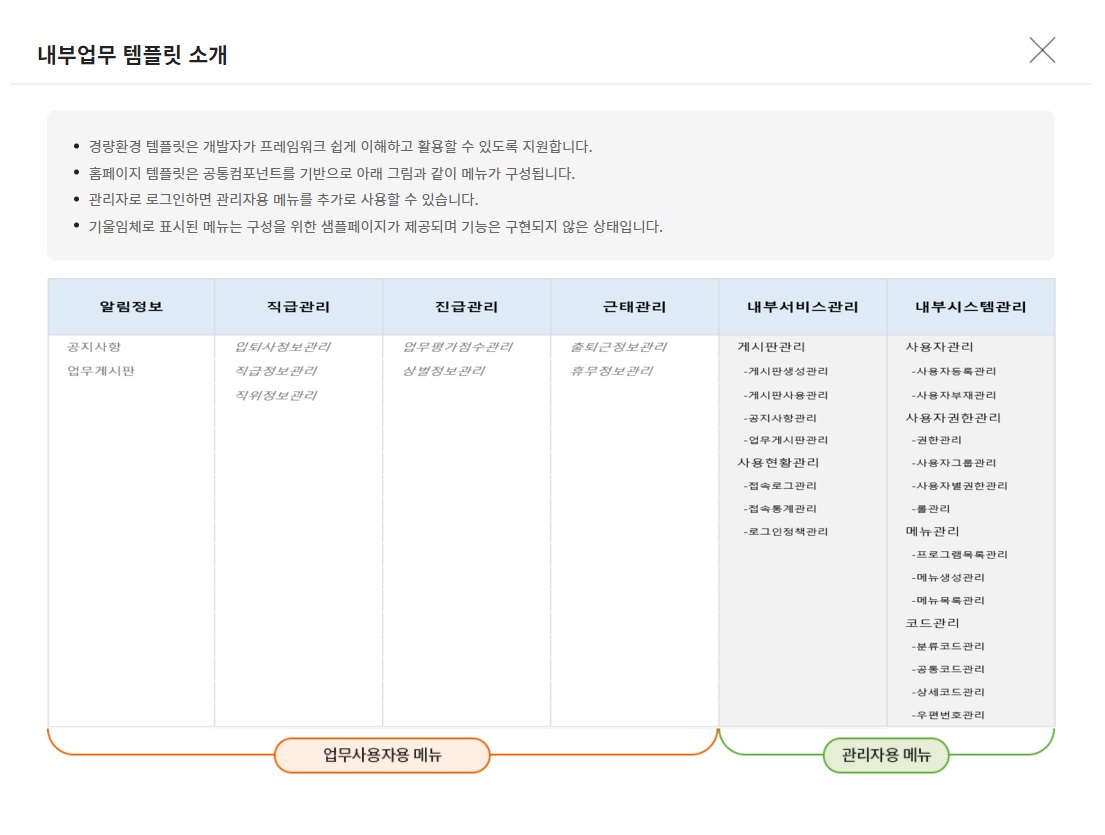The image size is (1105, 835).
Task: Click the green 관리자용 메뉴 label
Action: tap(885, 755)
